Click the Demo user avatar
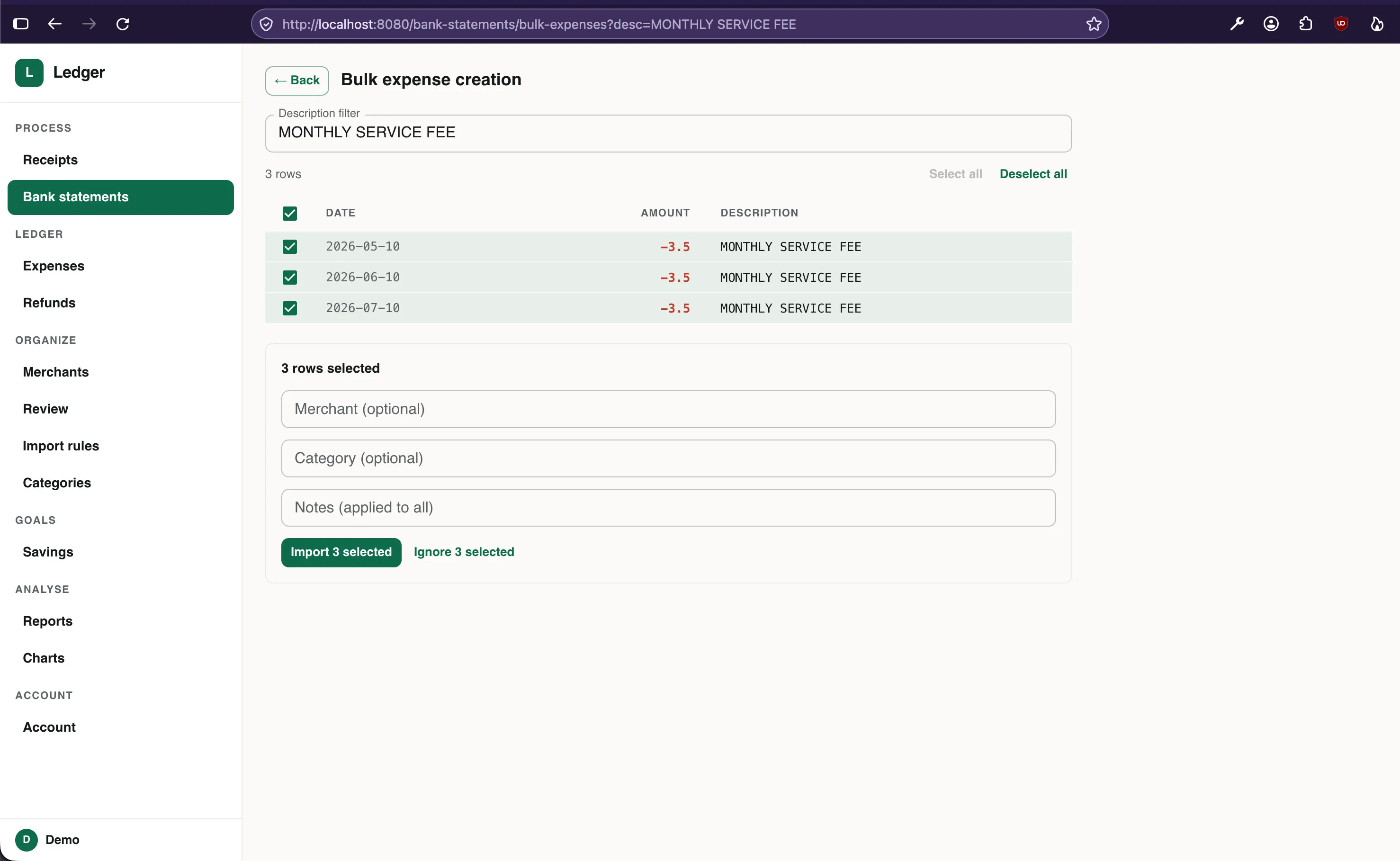The width and height of the screenshot is (1400, 861). click(26, 839)
